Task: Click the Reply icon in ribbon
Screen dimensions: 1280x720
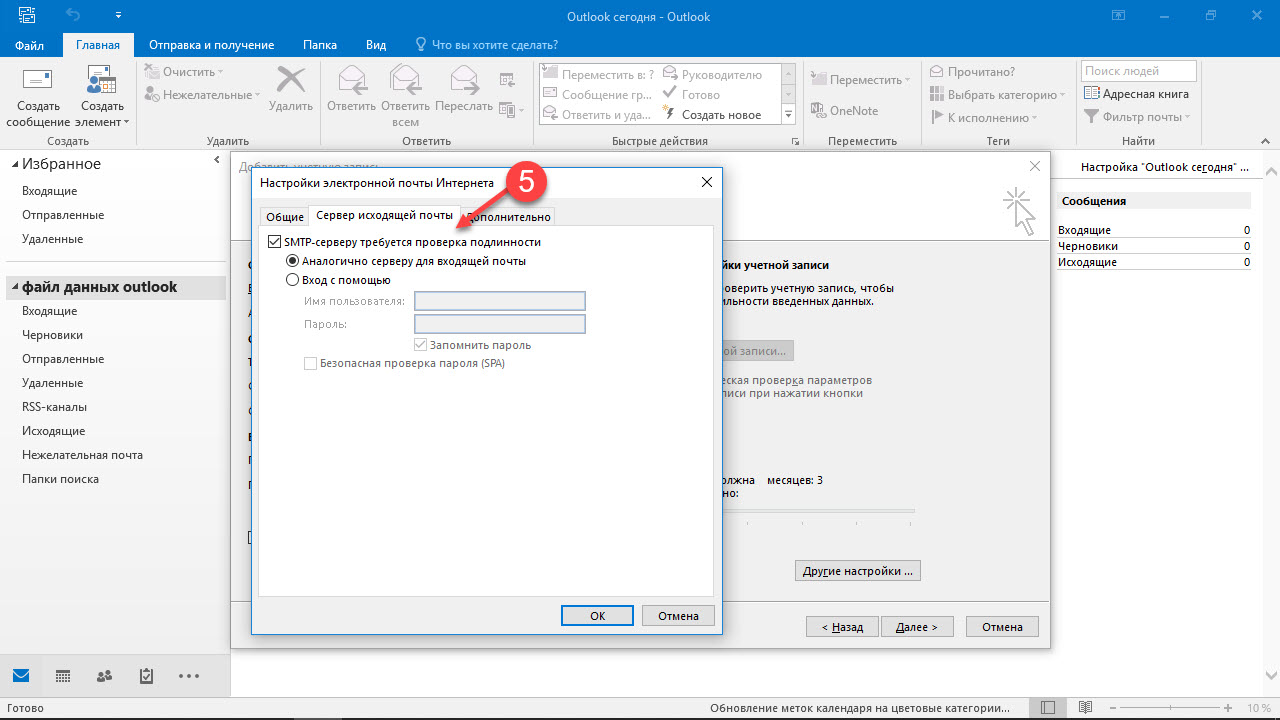Action: [351, 80]
